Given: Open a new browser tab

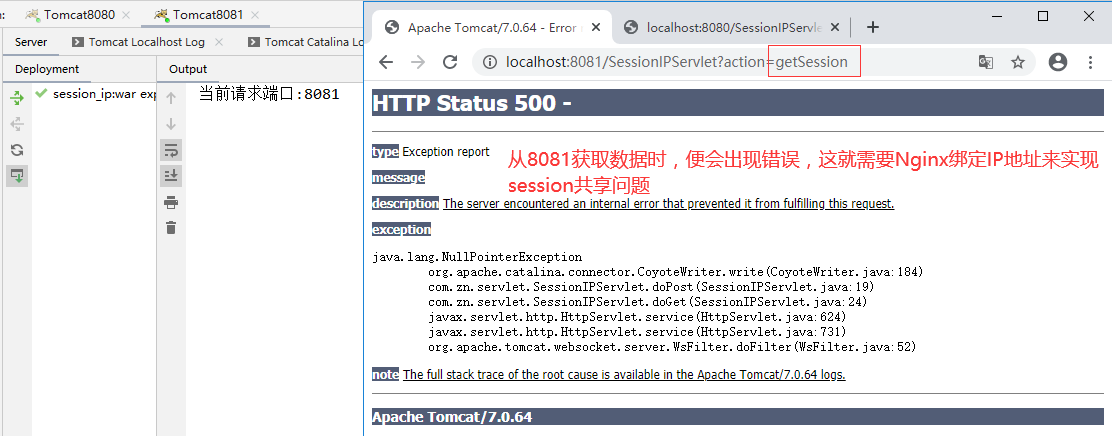Looking at the screenshot, I should click(872, 27).
